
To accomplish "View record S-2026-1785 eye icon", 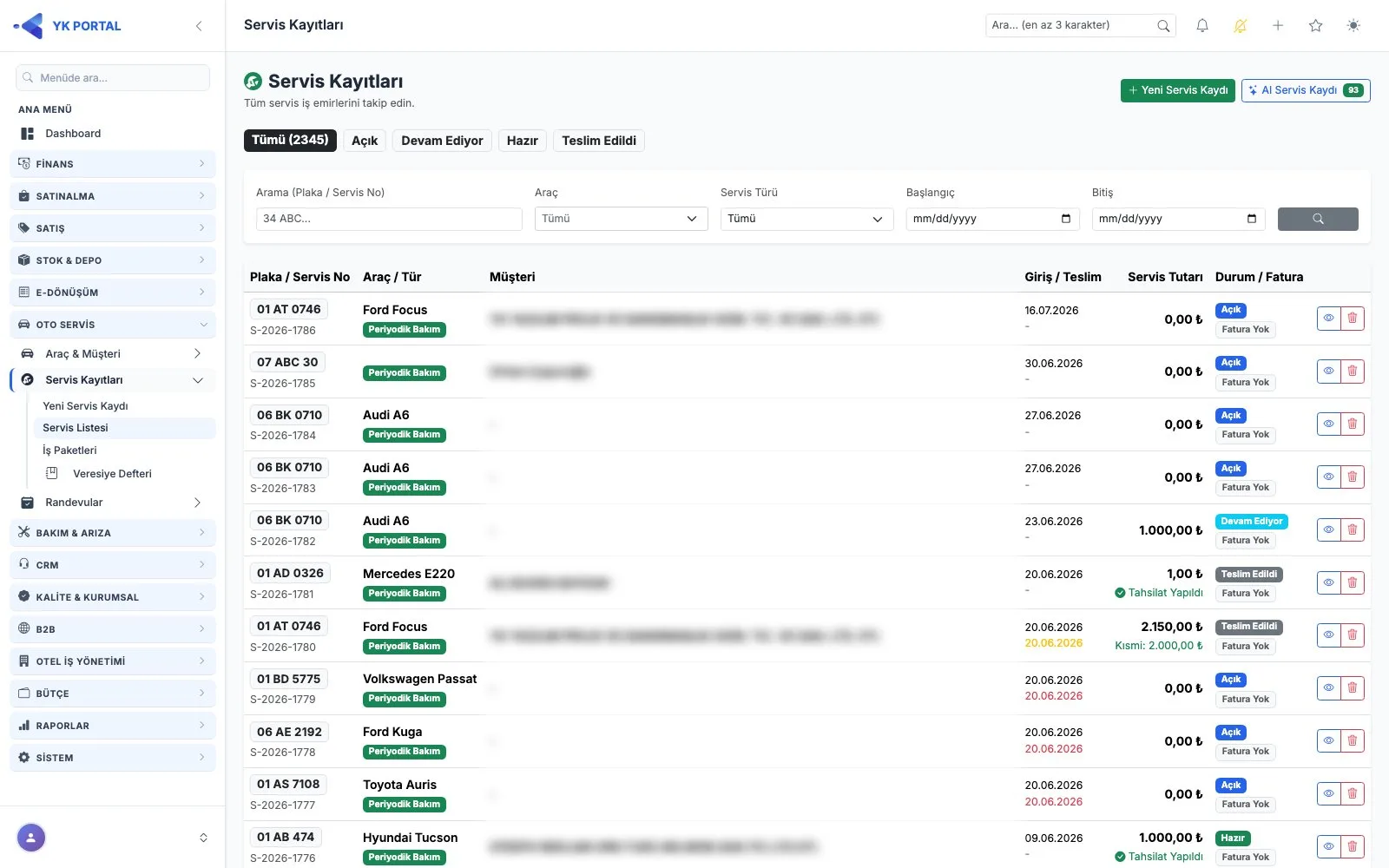I will (x=1329, y=372).
